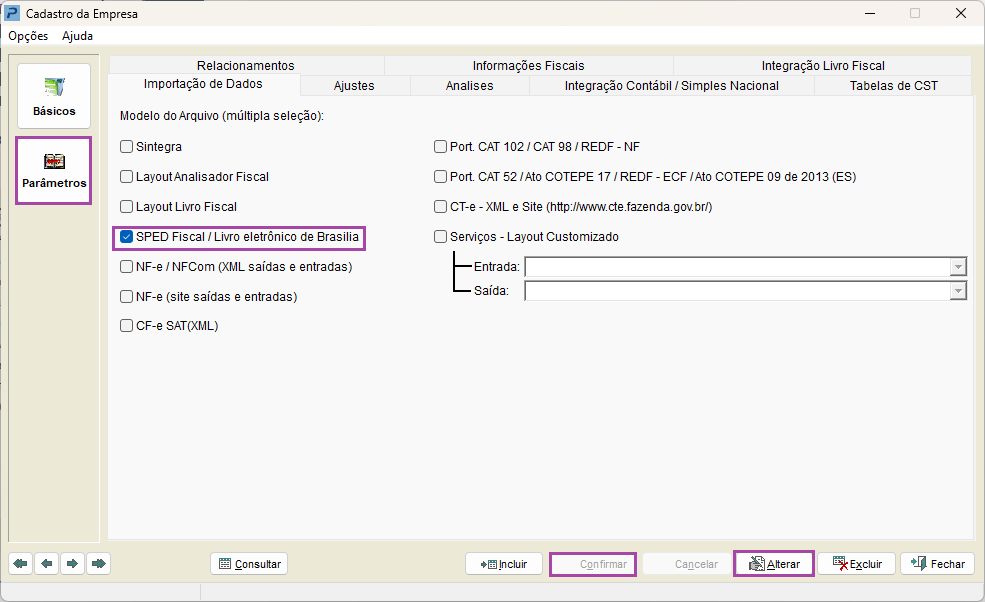
Task: Enable the Sintegra checkbox
Action: click(x=127, y=147)
